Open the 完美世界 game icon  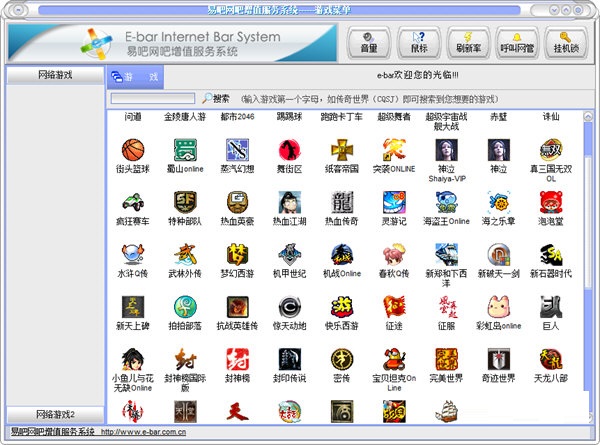tap(446, 359)
